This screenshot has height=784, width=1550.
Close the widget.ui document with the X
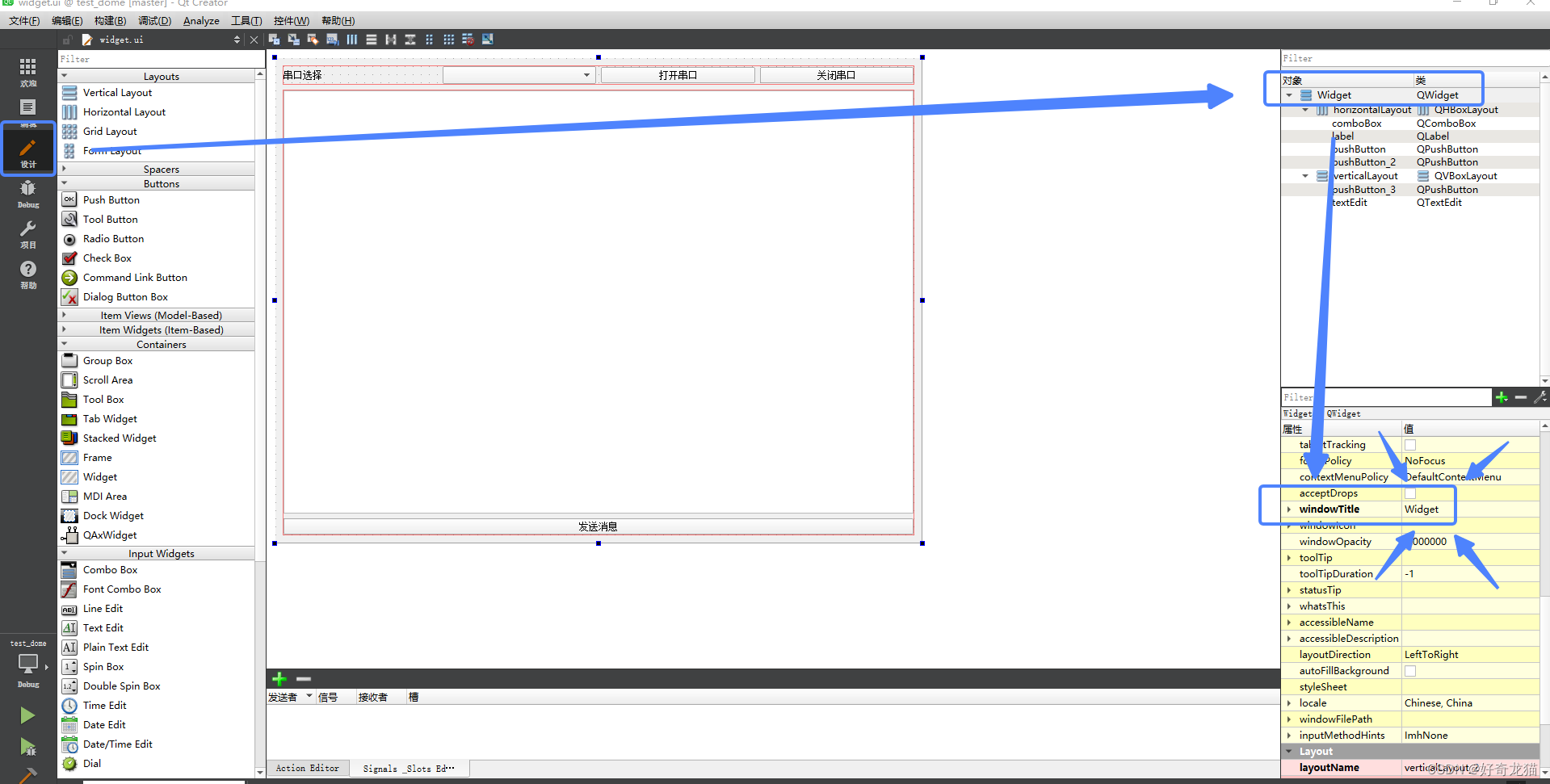254,40
